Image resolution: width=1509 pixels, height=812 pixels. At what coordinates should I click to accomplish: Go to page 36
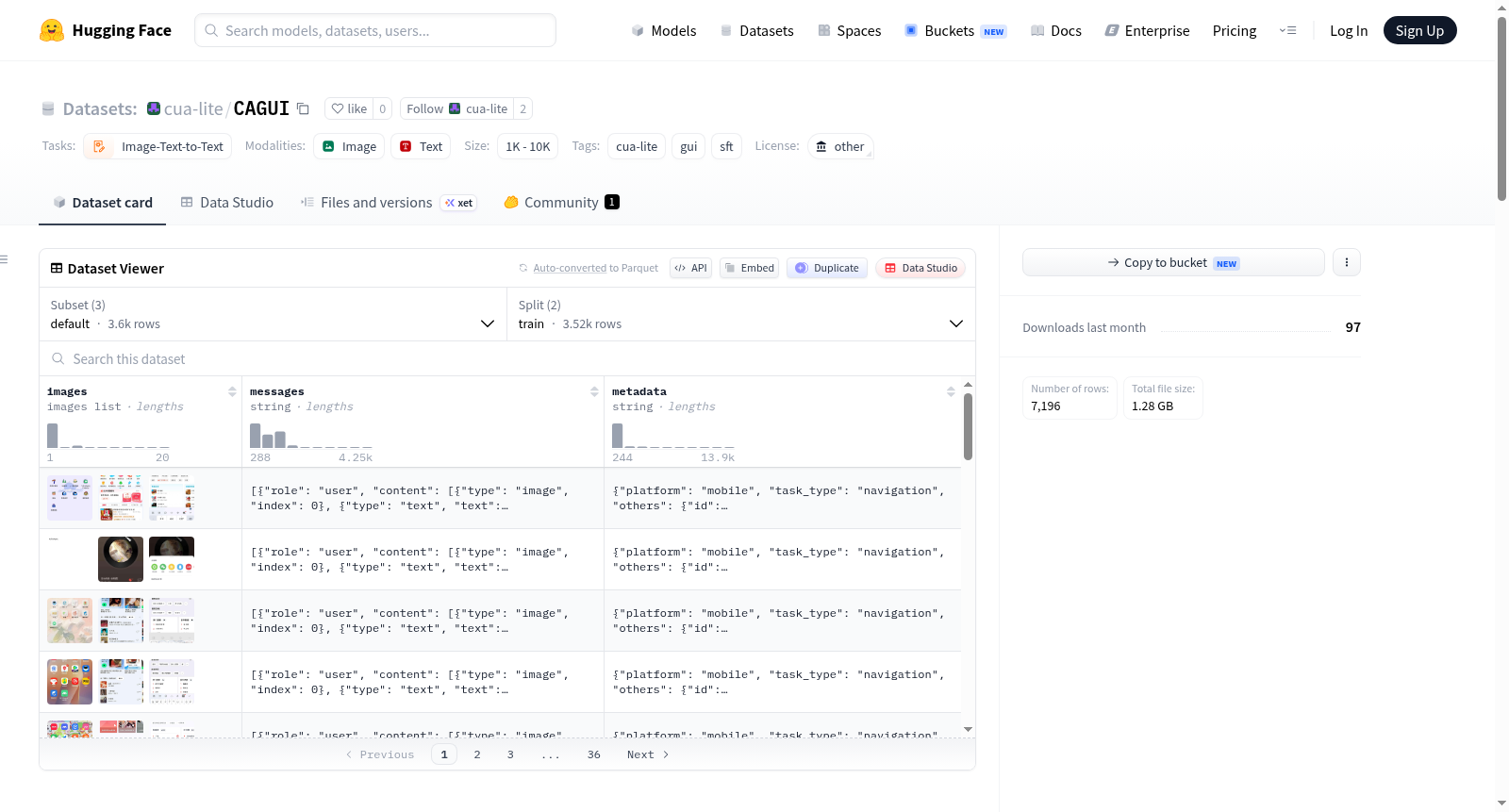click(594, 754)
